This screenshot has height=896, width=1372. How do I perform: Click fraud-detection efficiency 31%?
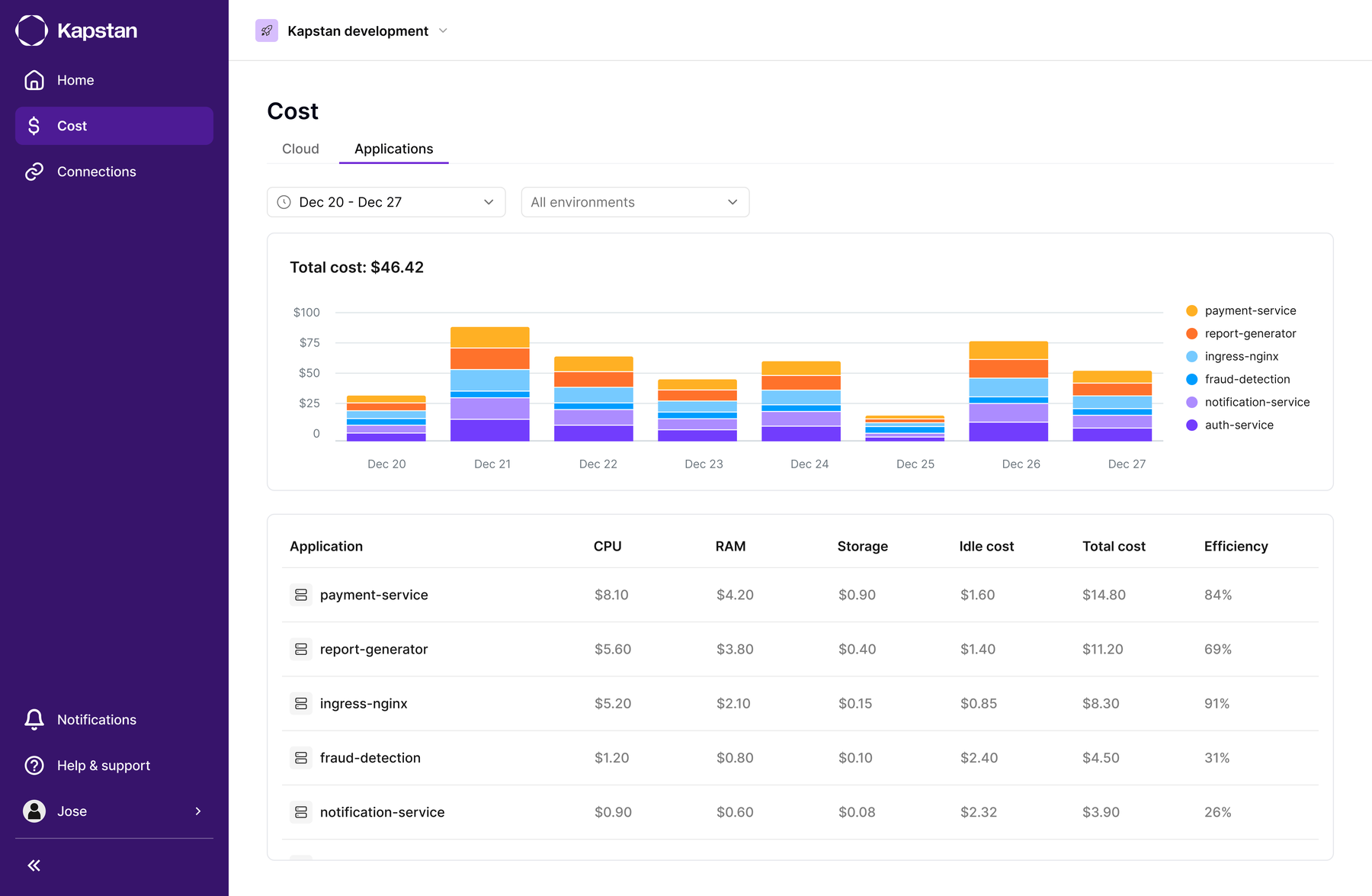pos(1217,758)
